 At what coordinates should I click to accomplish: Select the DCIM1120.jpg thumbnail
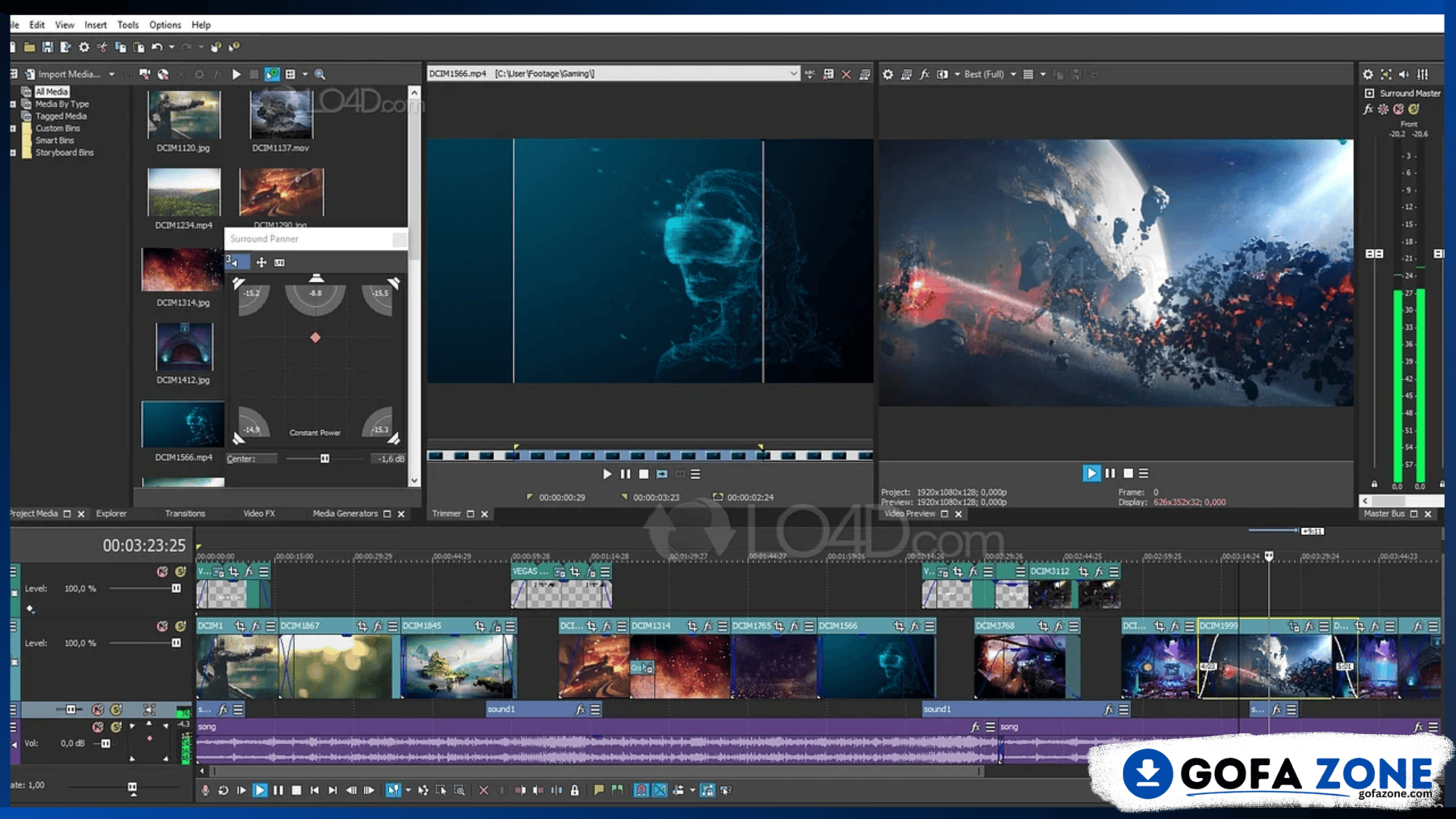184,115
